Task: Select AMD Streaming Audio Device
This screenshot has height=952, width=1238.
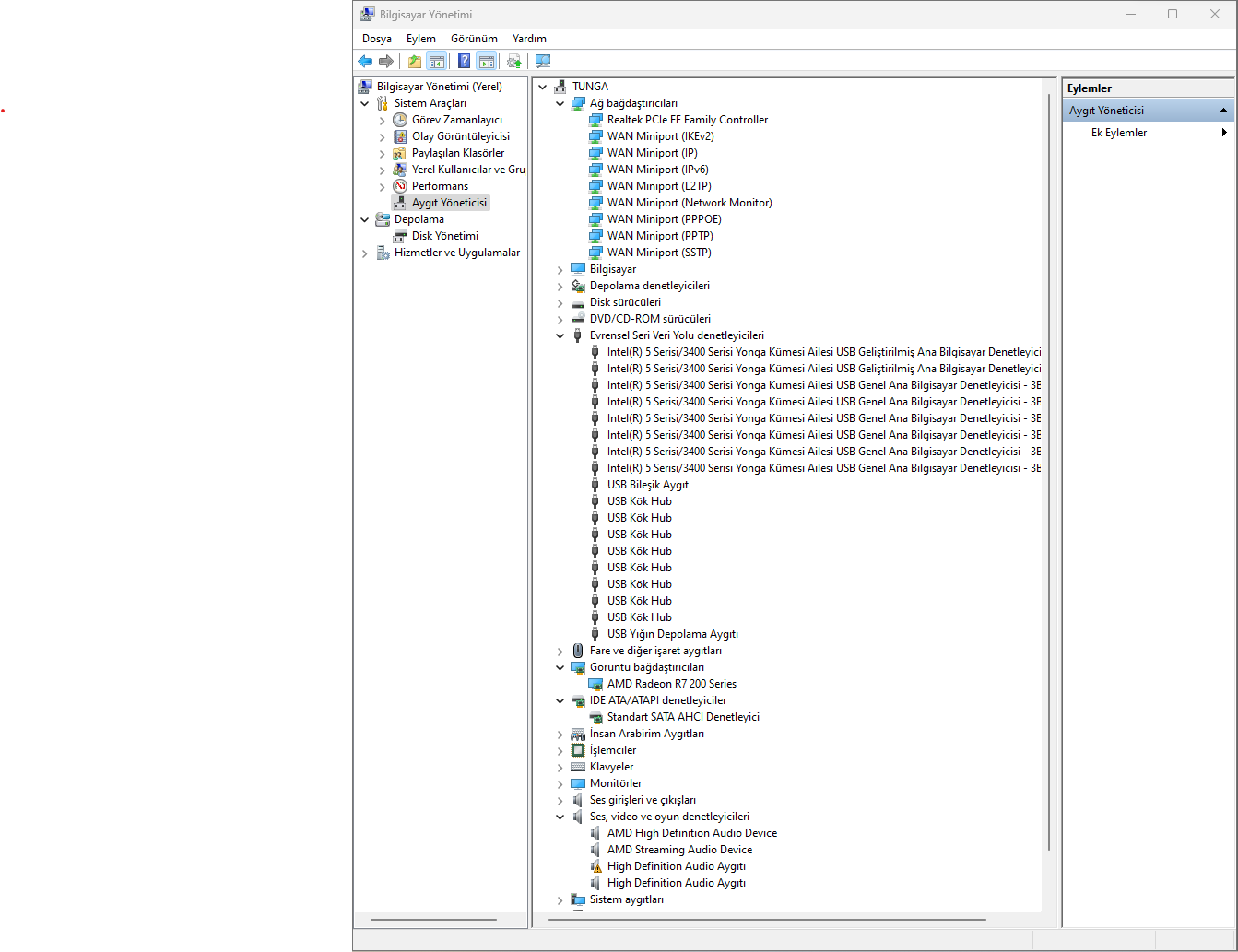Action: pos(679,850)
